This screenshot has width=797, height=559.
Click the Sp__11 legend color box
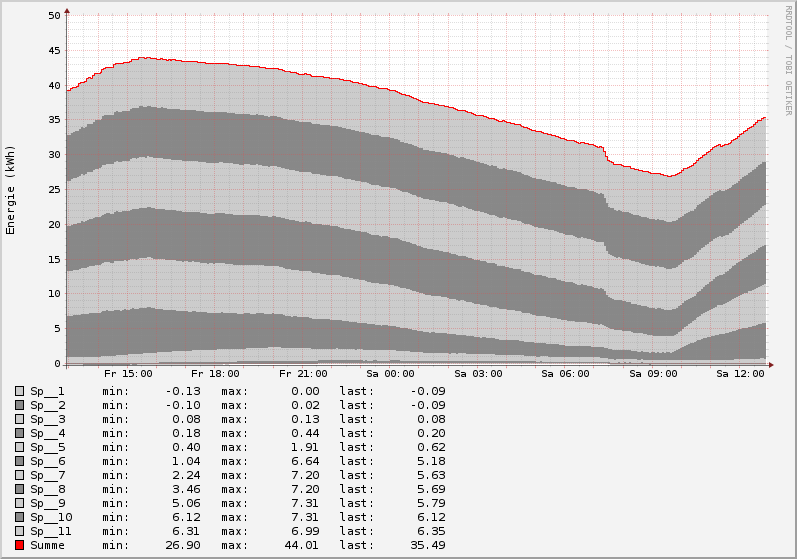click(20, 531)
